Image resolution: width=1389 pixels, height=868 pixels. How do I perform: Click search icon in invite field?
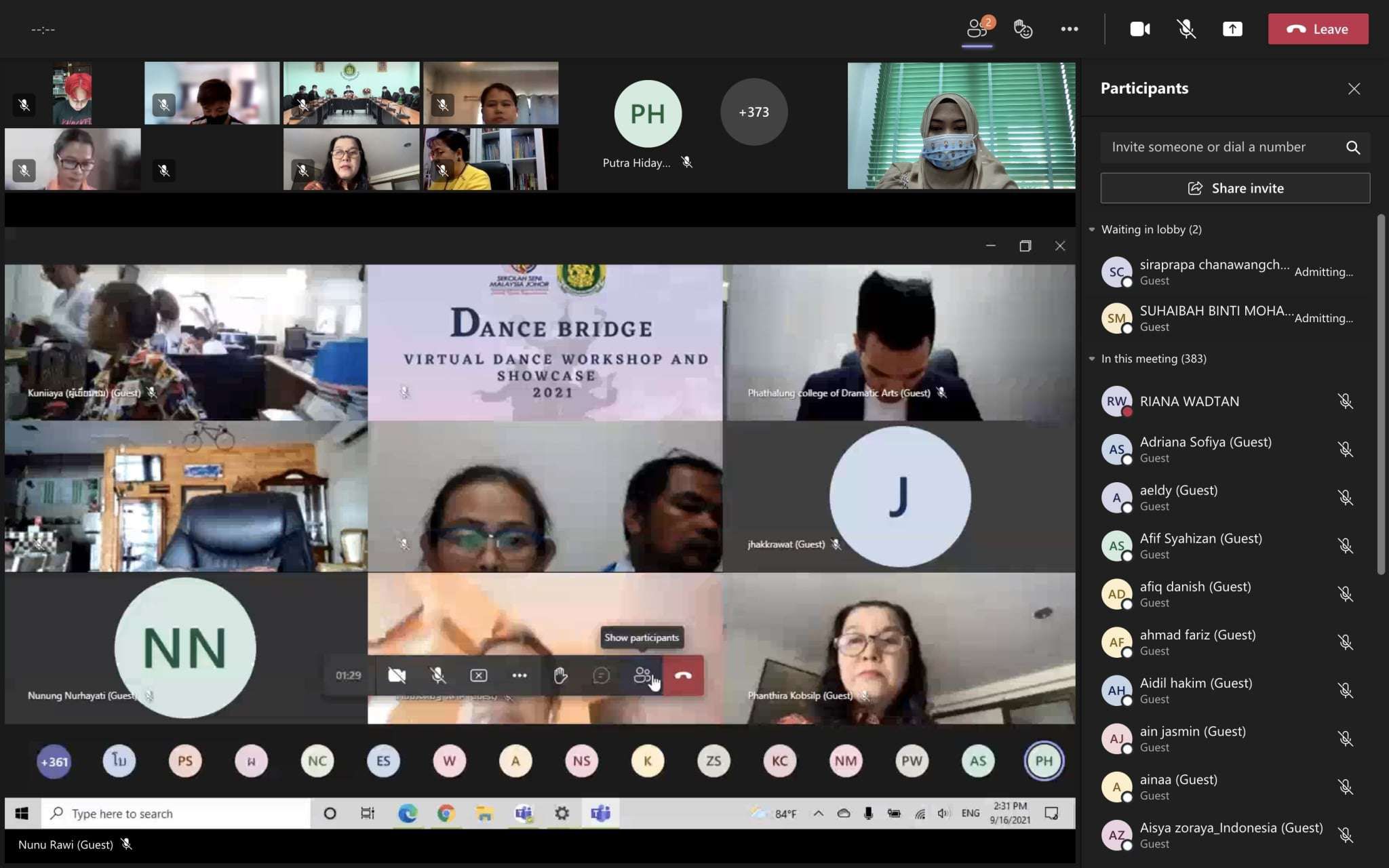tap(1352, 147)
